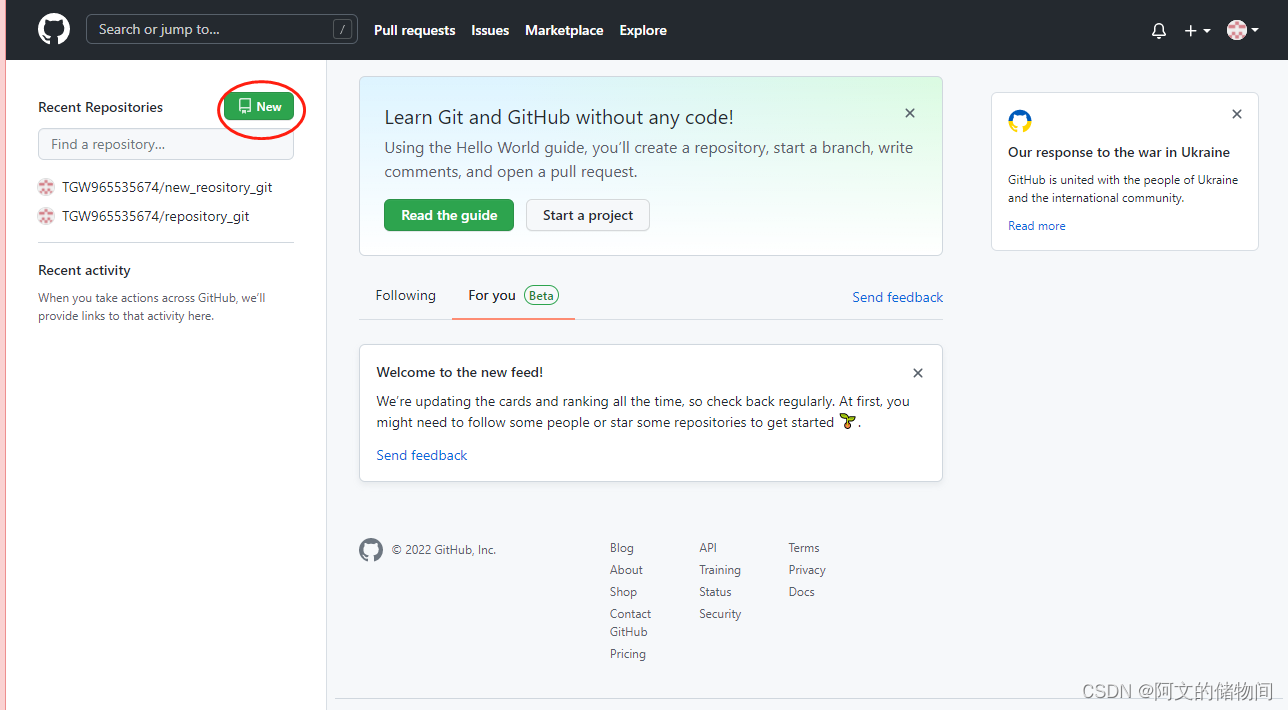Screen dimensions: 1288x710
Task: Click avatar beside repository_git
Action: [46, 216]
